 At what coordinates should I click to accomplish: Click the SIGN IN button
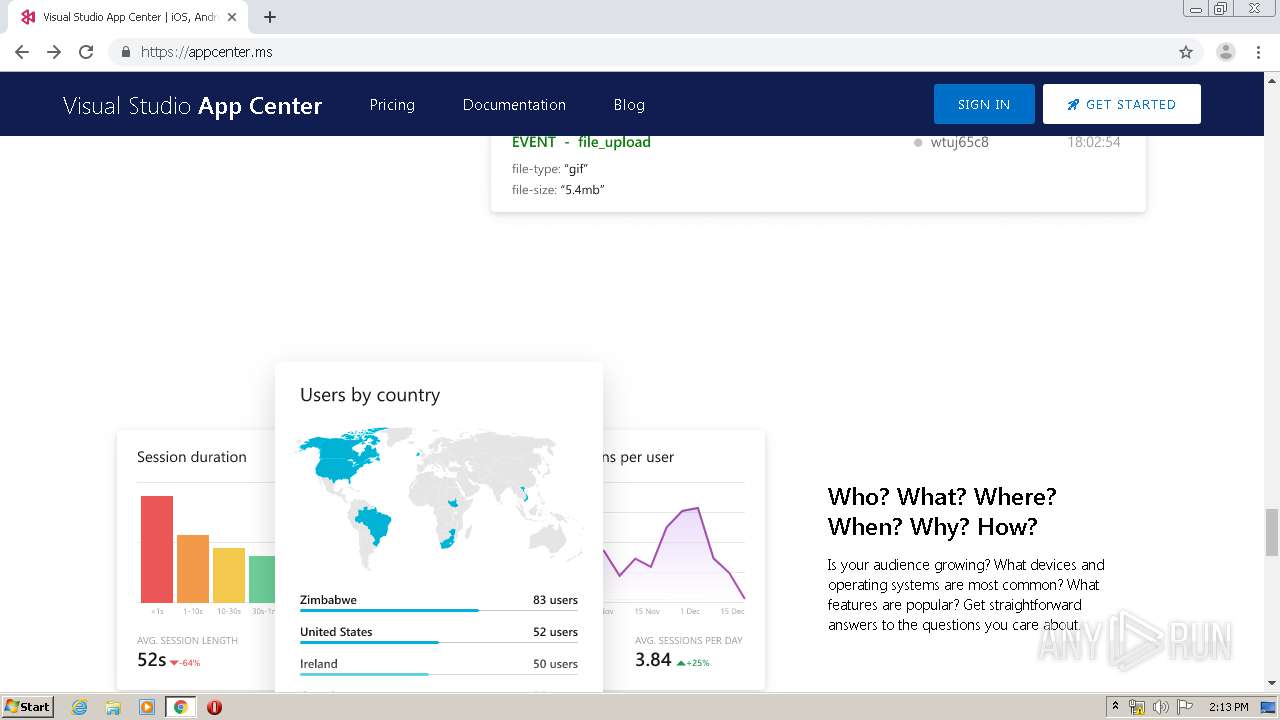[984, 104]
